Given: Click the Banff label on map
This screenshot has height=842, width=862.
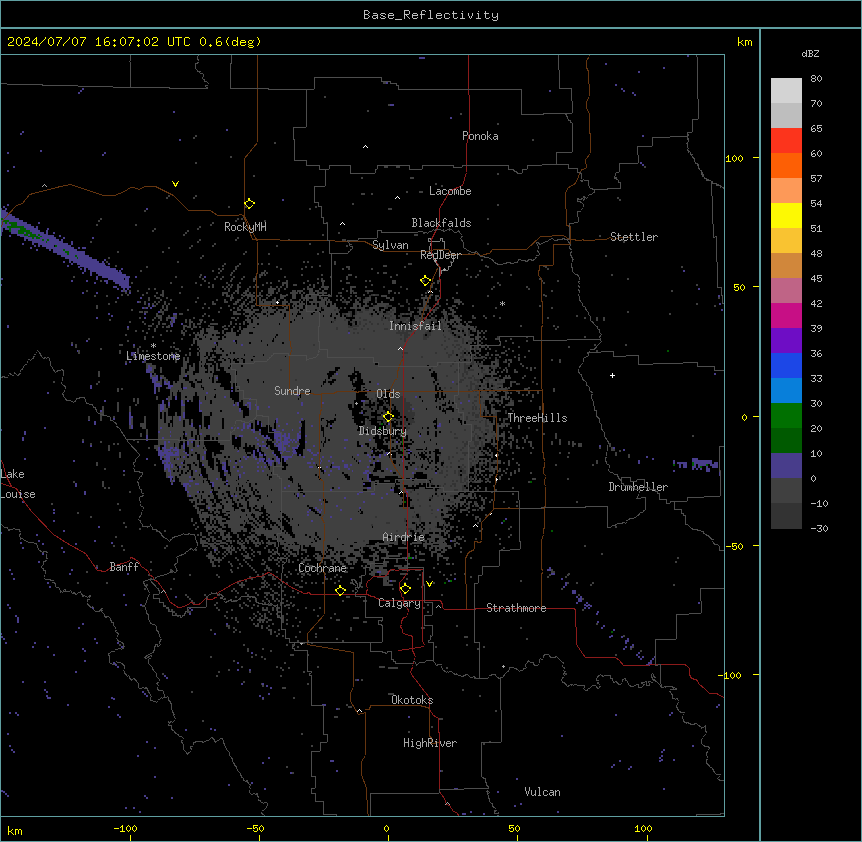Looking at the screenshot, I should pos(124,567).
